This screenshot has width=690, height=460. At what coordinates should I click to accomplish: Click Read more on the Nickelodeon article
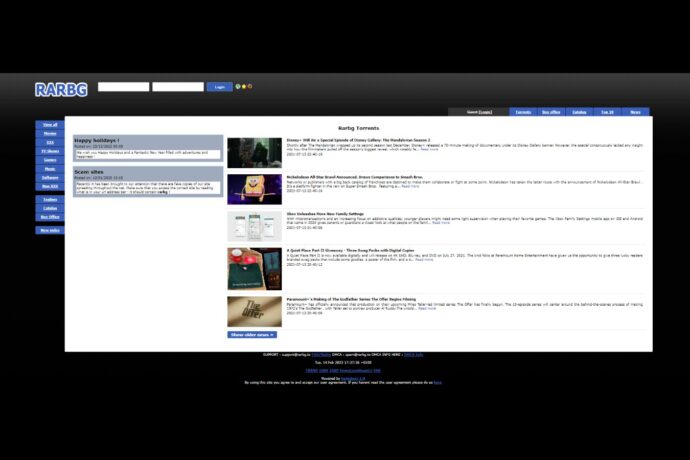410,186
